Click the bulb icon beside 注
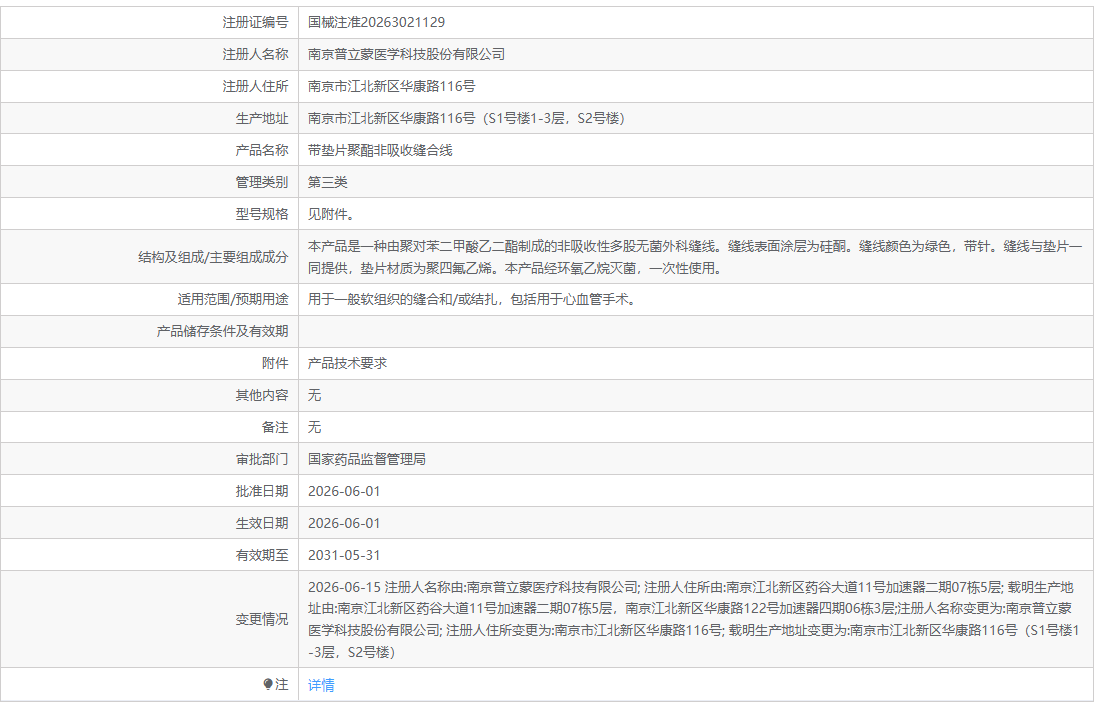Screen dimensions: 1100x705 point(267,684)
